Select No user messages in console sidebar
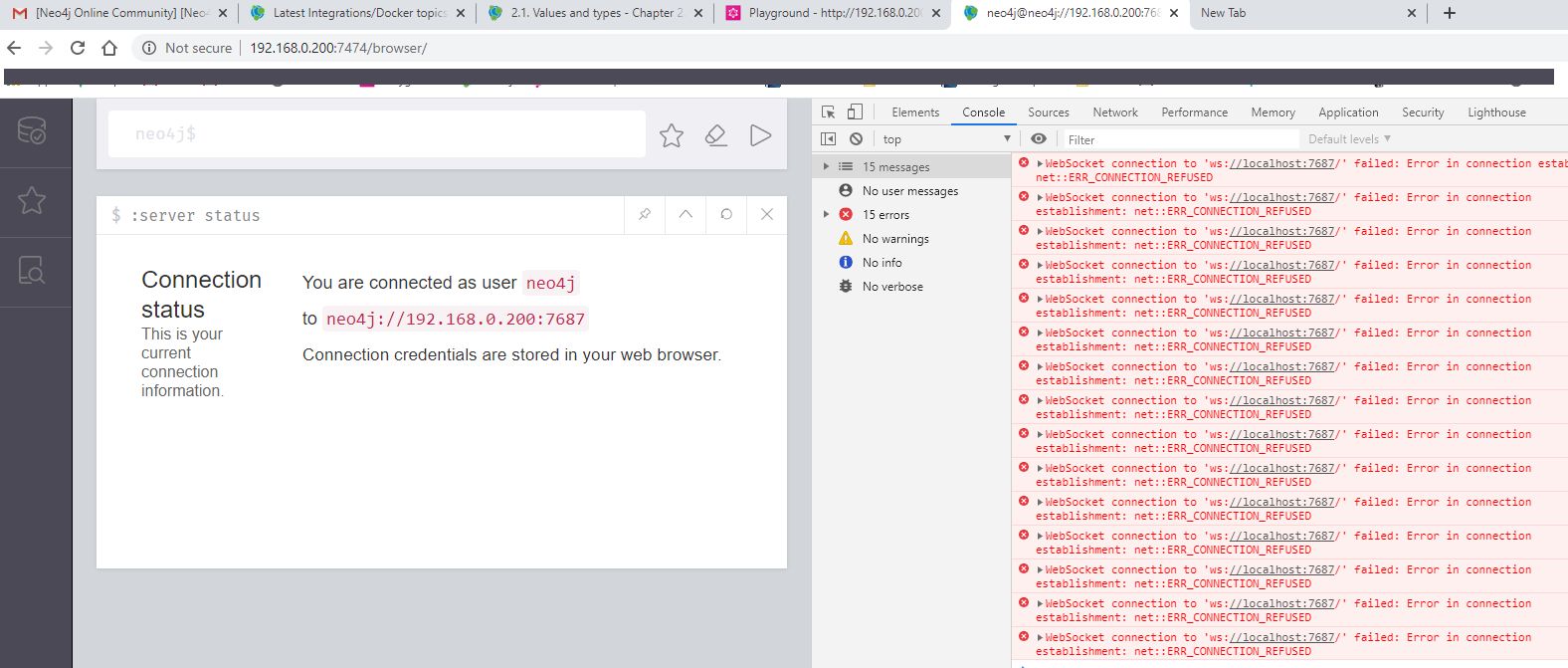1568x668 pixels. coord(910,191)
